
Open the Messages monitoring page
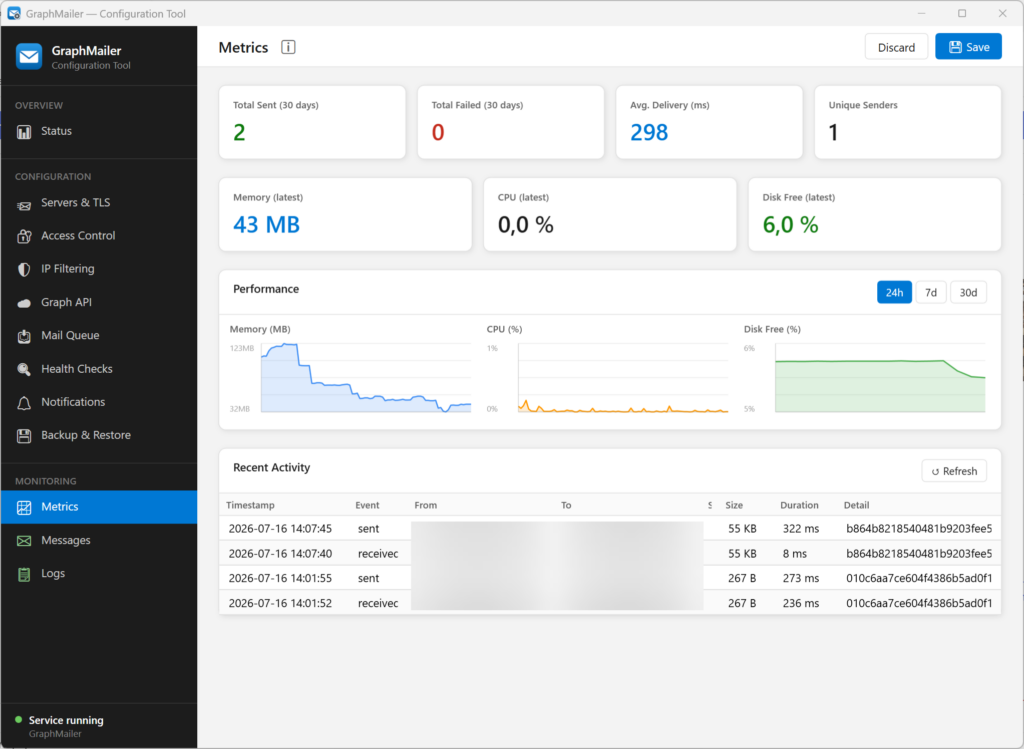click(99, 541)
